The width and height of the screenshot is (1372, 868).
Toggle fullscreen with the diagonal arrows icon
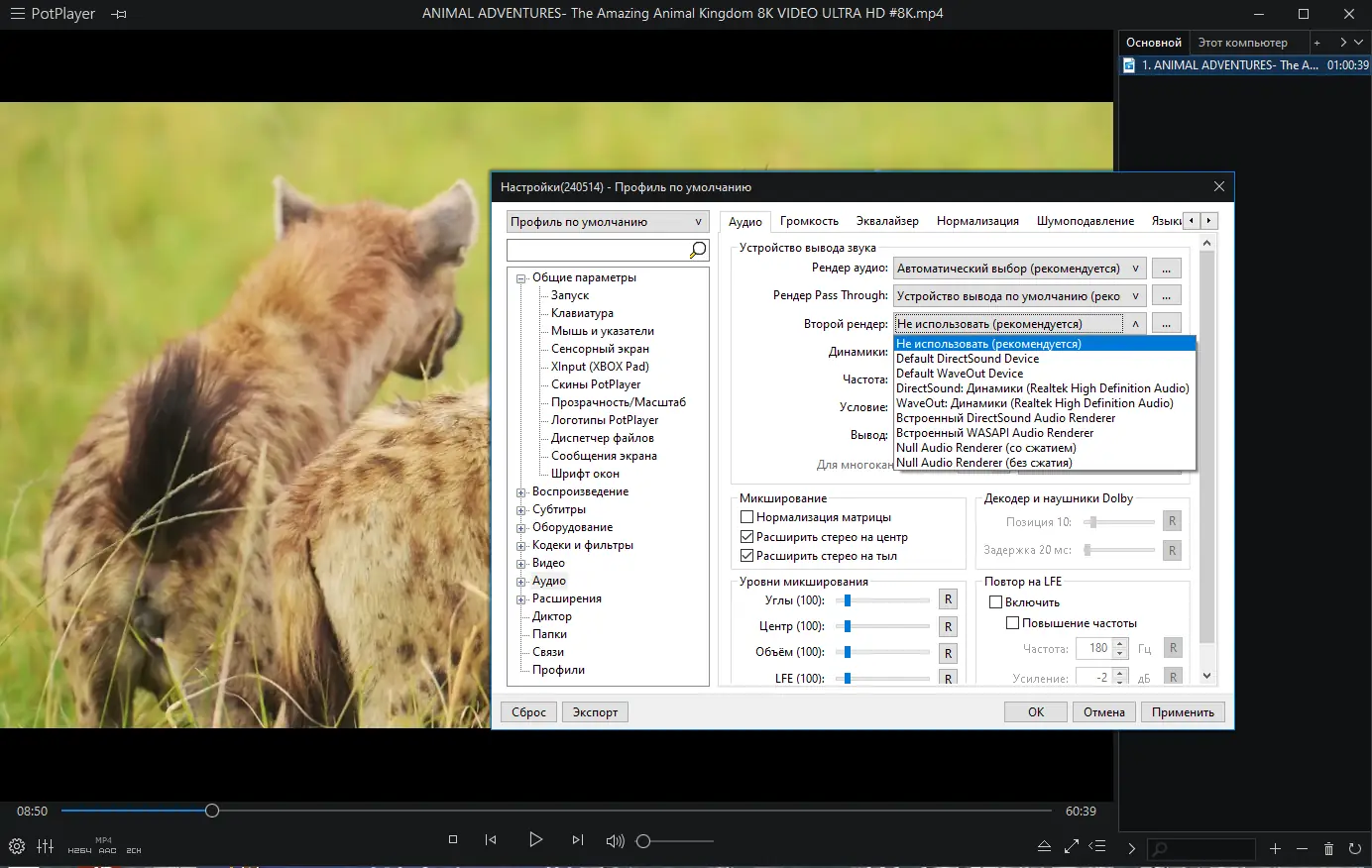1072,847
